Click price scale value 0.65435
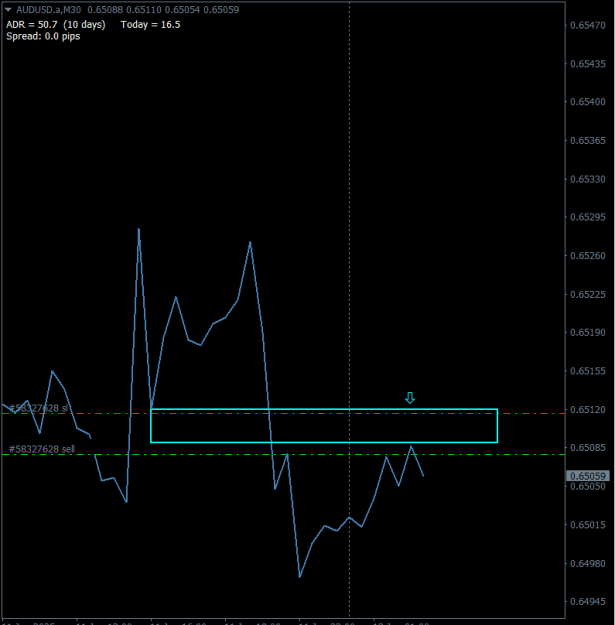 (587, 64)
